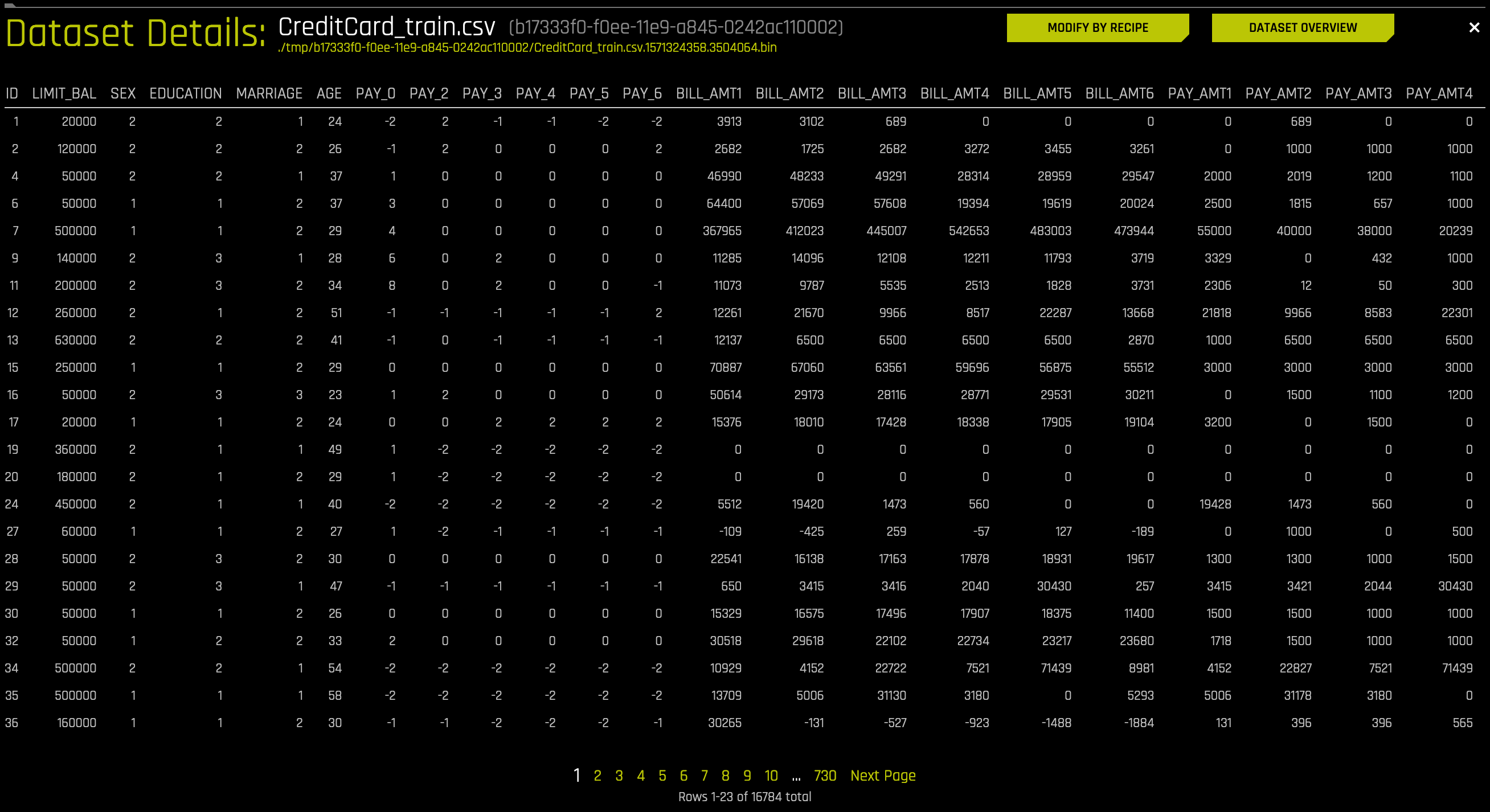Click Next Page to advance rows
Image resolution: width=1490 pixels, height=812 pixels.
(882, 776)
